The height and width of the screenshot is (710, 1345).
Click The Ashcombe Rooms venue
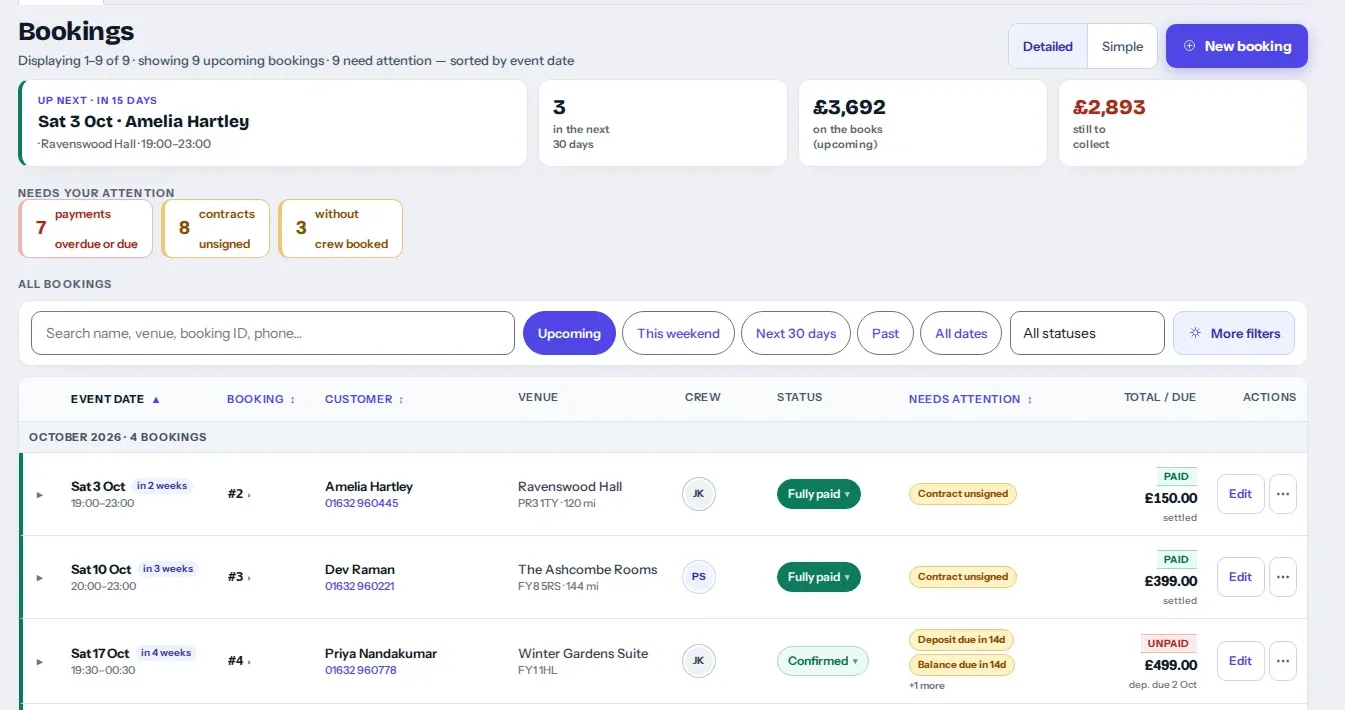click(588, 570)
